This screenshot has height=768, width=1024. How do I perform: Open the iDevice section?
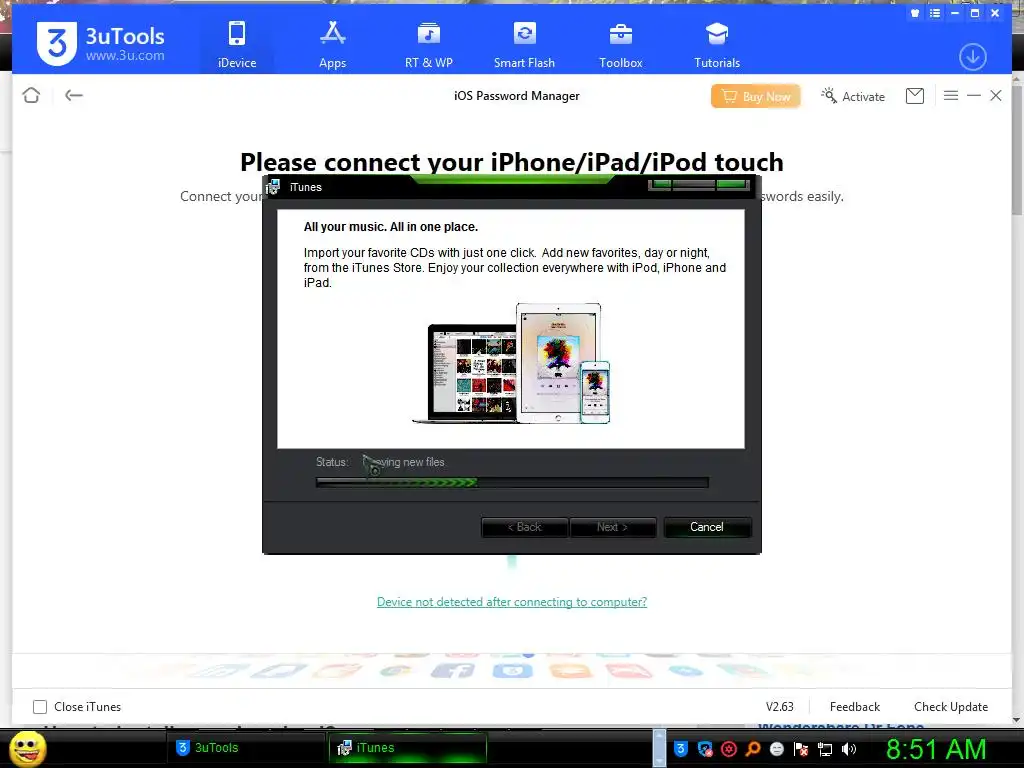point(237,44)
